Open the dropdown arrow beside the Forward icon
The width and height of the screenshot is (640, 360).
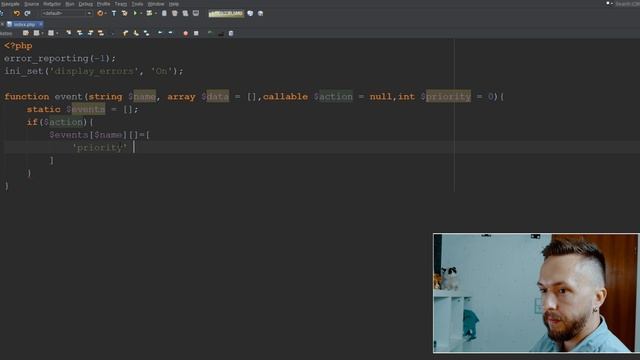57,33
